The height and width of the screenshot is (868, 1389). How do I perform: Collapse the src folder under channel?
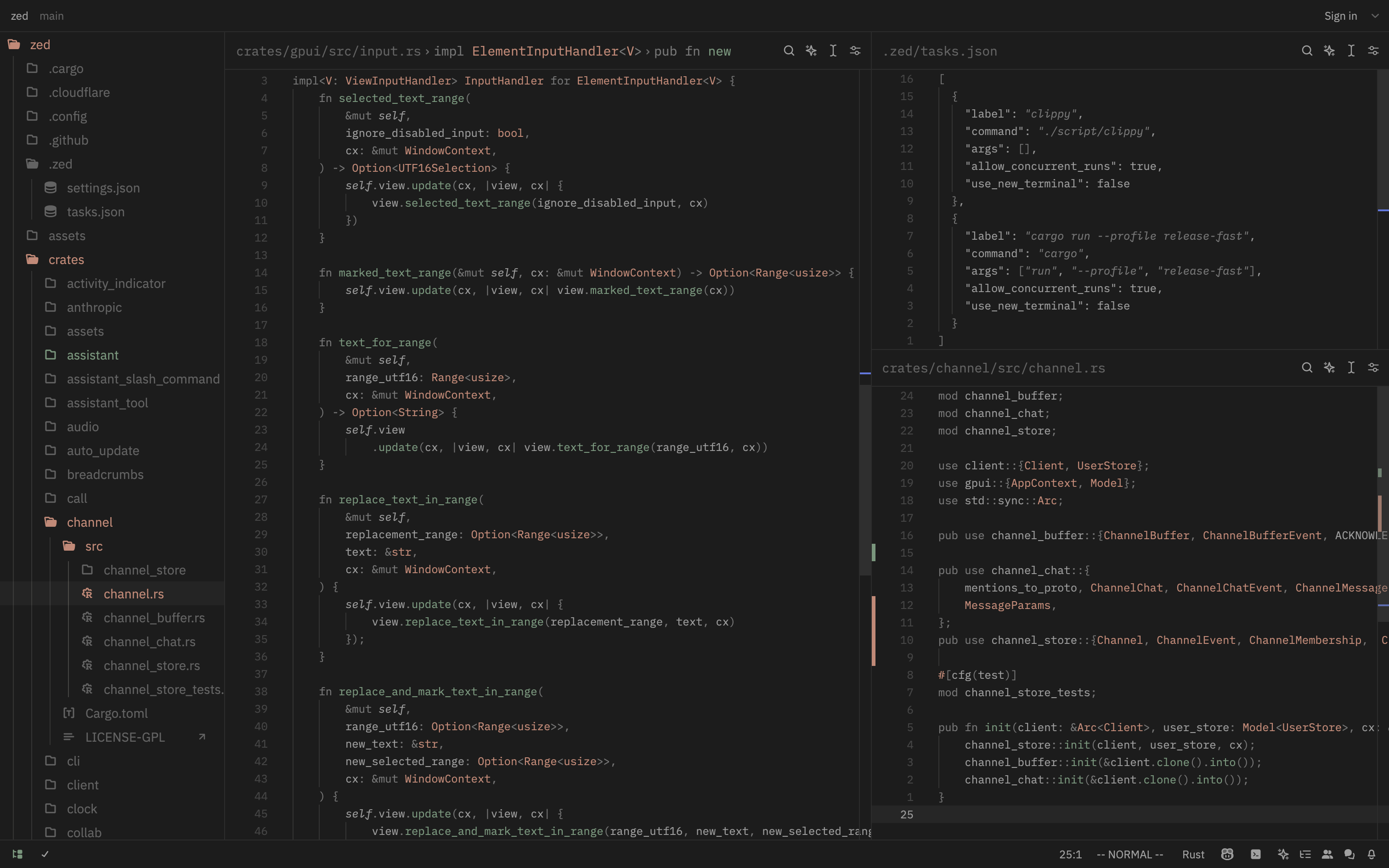112,546
